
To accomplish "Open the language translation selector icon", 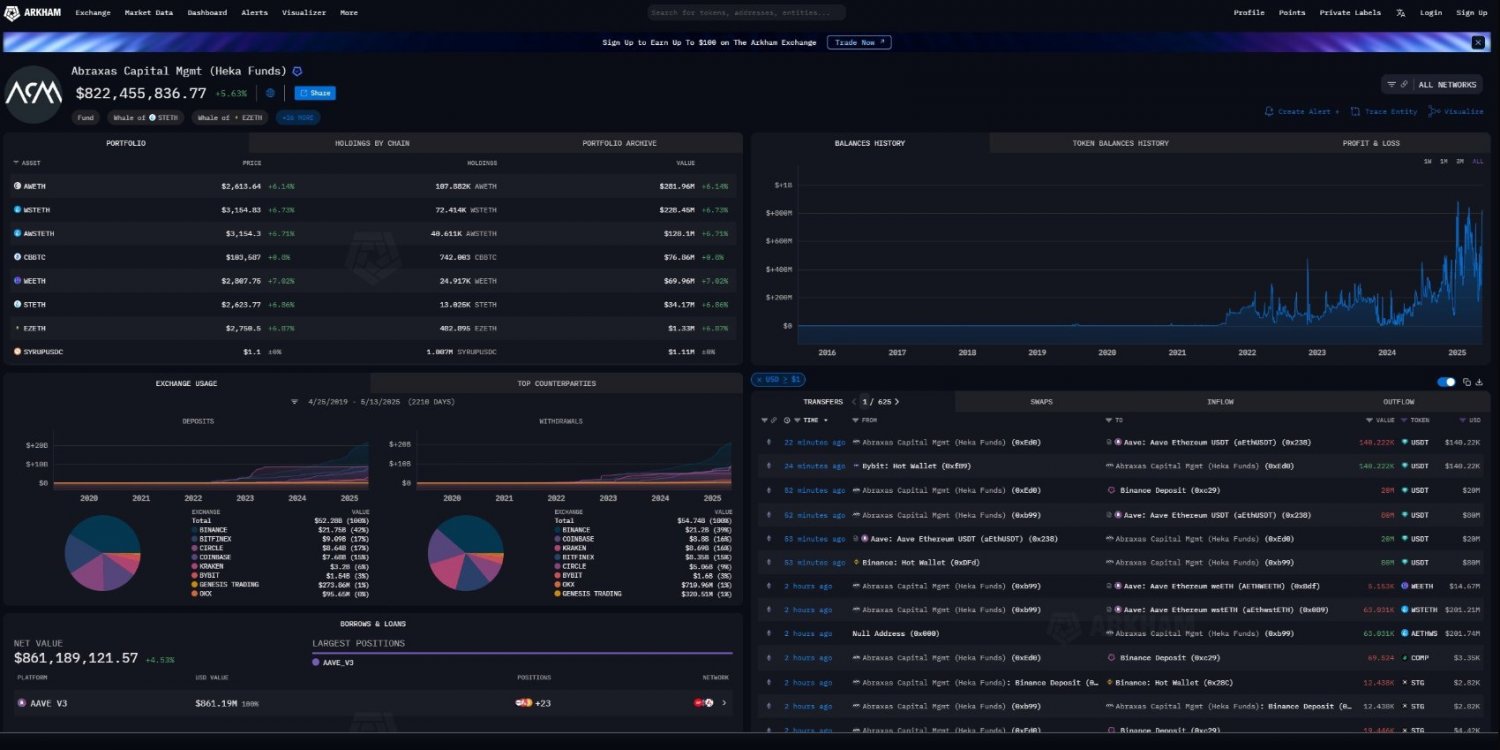I will pos(1400,13).
